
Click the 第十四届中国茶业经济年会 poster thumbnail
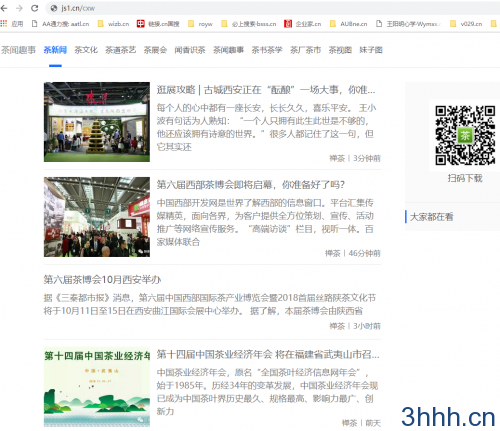click(97, 387)
